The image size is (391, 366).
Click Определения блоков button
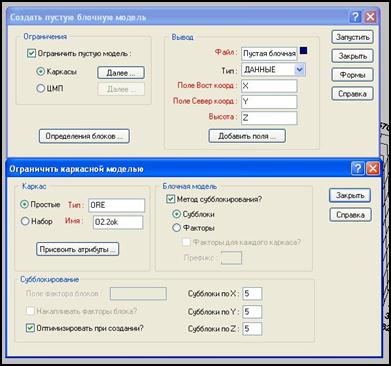point(84,136)
